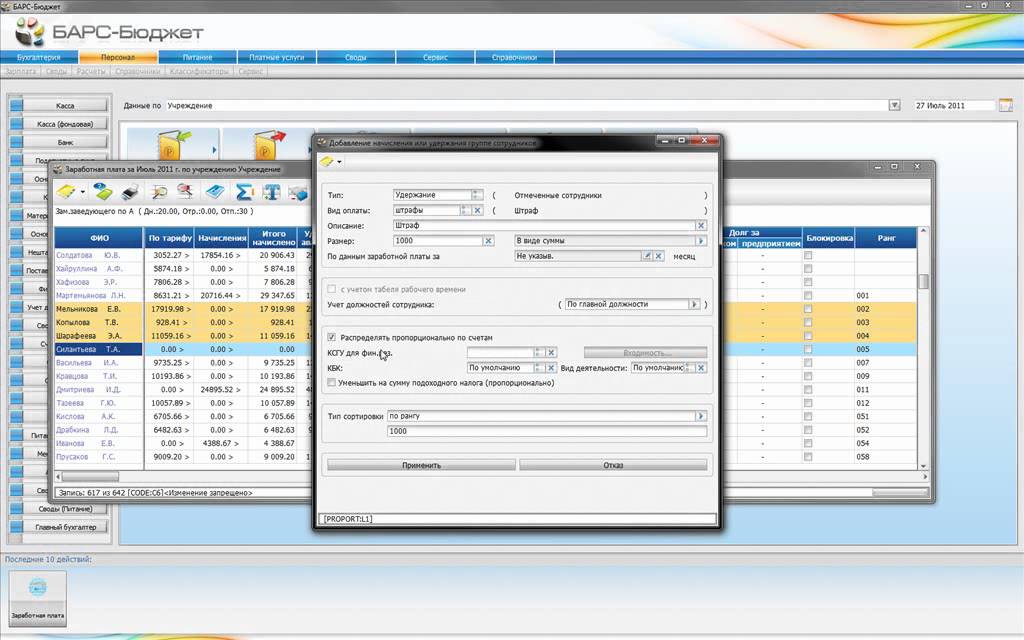Clear the Размер field using X icon
This screenshot has height=640, width=1024.
488,241
